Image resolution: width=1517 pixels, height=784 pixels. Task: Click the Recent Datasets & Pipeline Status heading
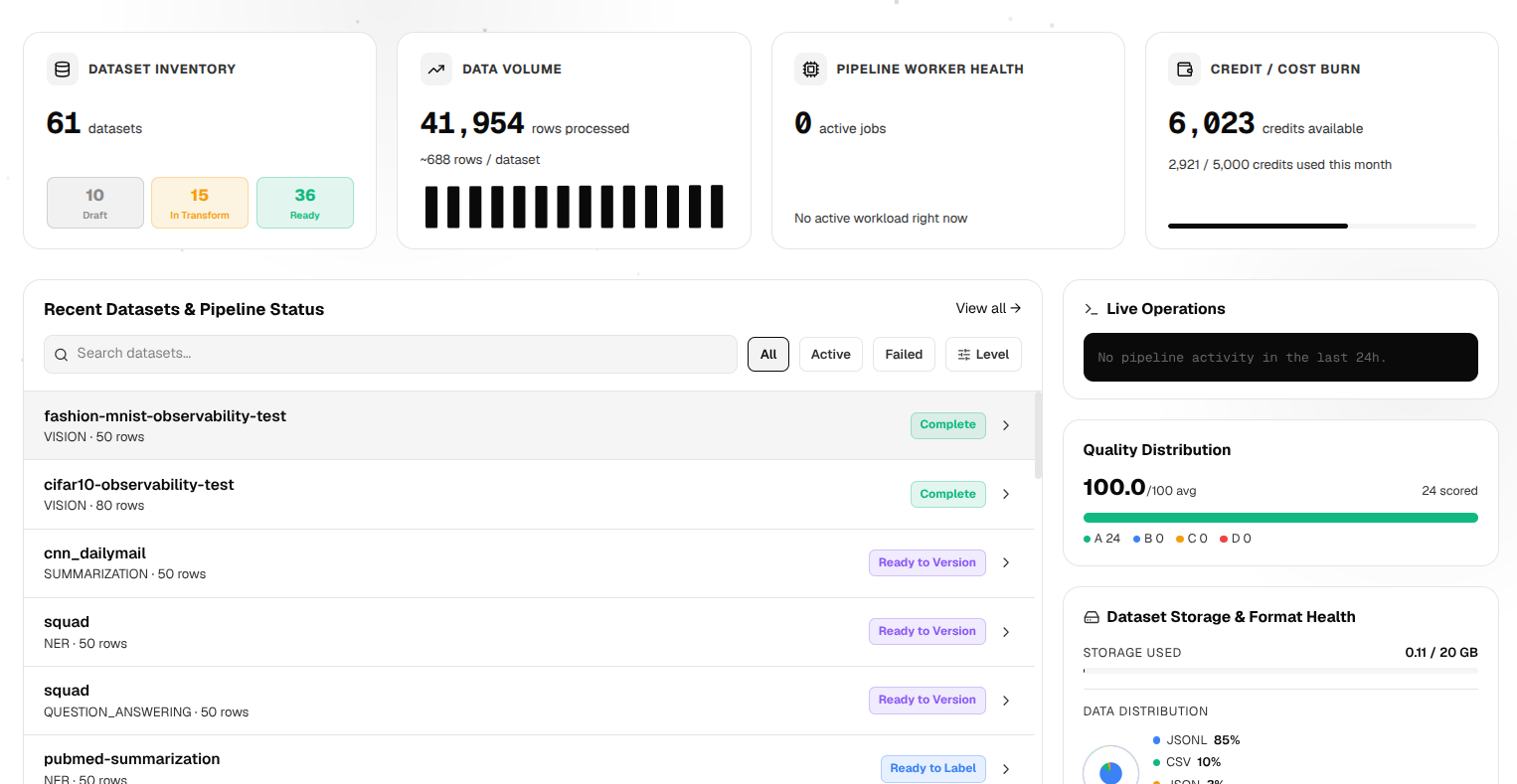click(x=184, y=309)
